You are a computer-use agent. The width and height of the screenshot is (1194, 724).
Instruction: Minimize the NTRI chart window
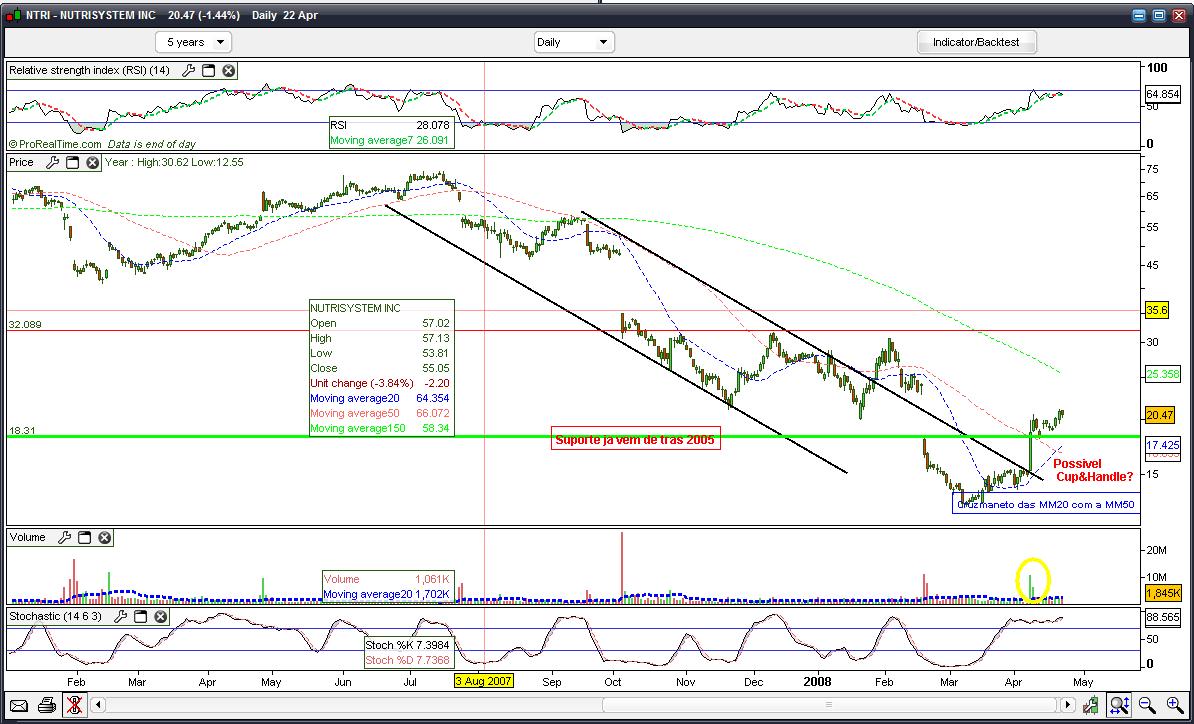pos(1139,15)
